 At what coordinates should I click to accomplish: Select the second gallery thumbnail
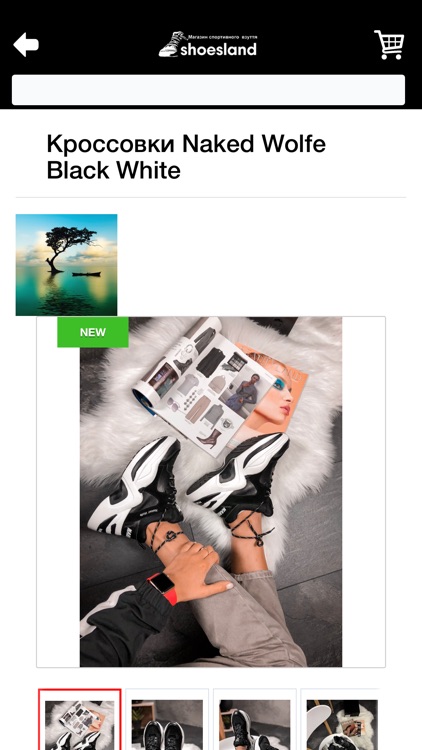[x=167, y=719]
